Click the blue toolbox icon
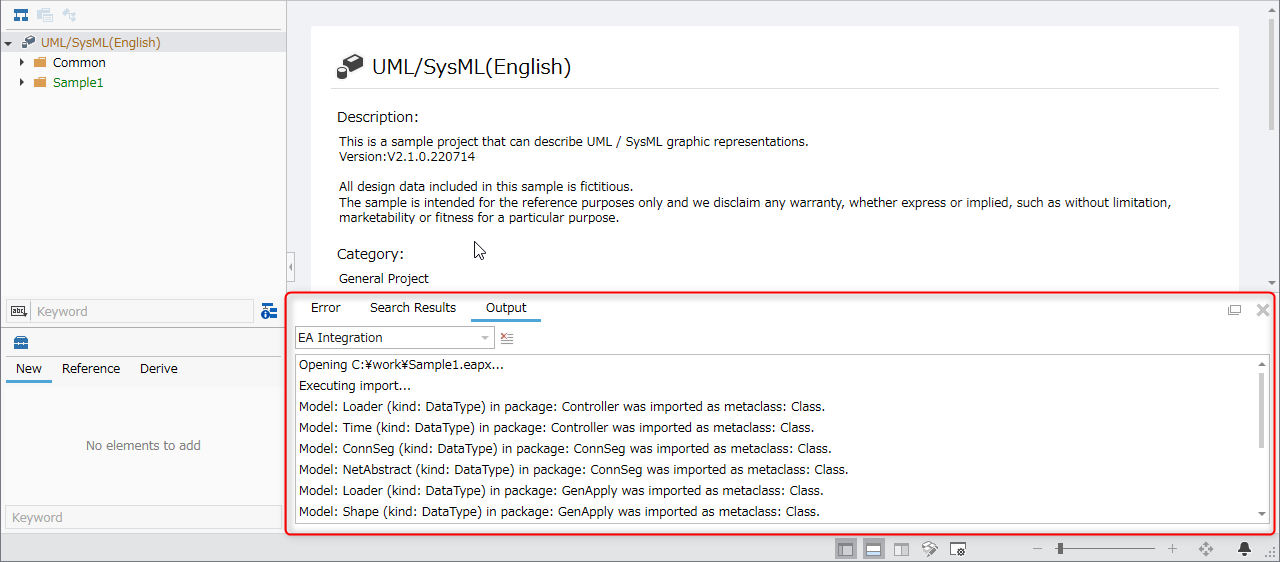The width and height of the screenshot is (1280, 562). tap(21, 342)
